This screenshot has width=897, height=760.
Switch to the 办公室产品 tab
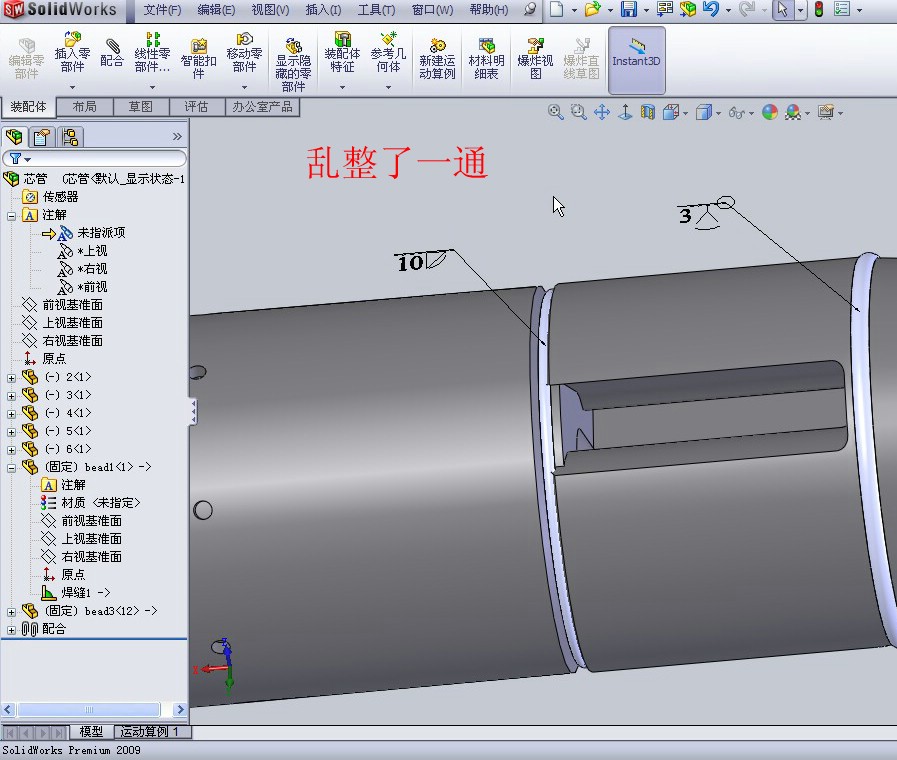262,107
